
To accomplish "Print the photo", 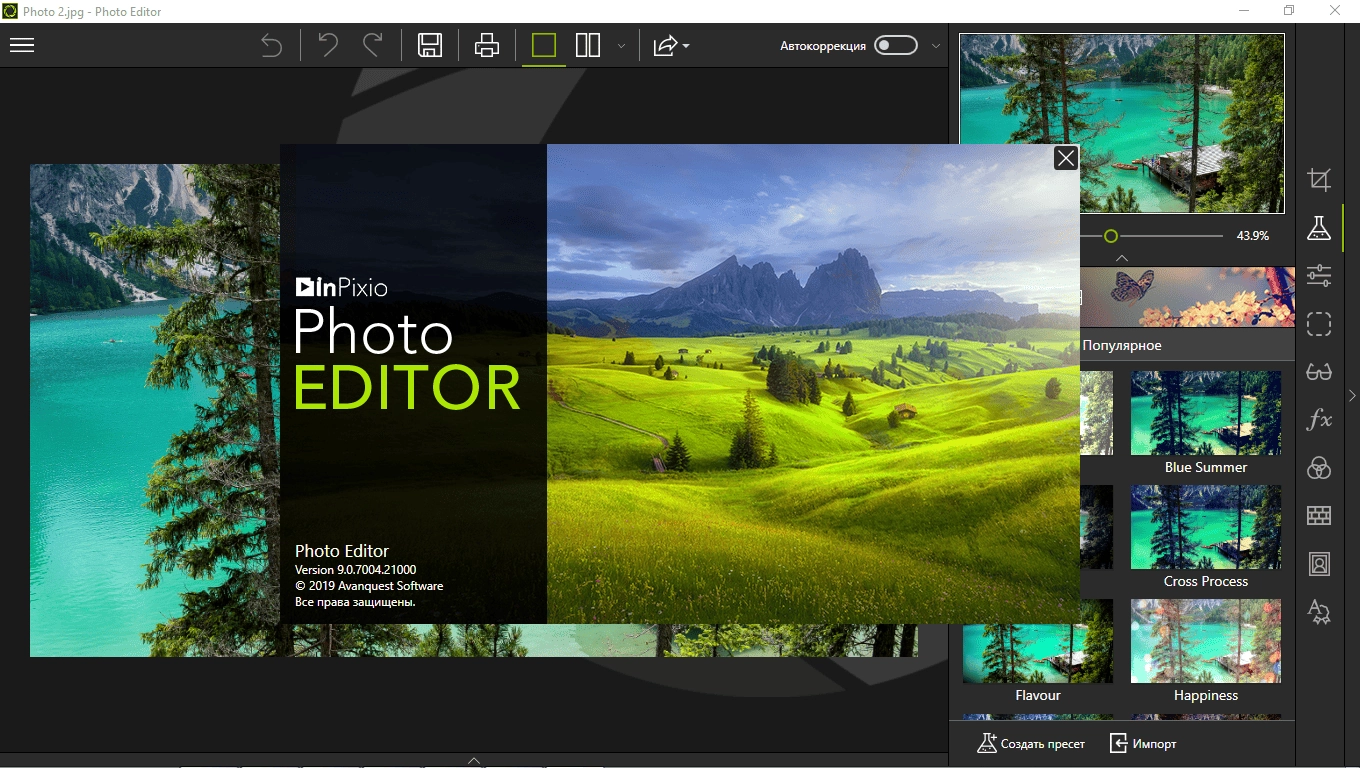I will pos(487,45).
